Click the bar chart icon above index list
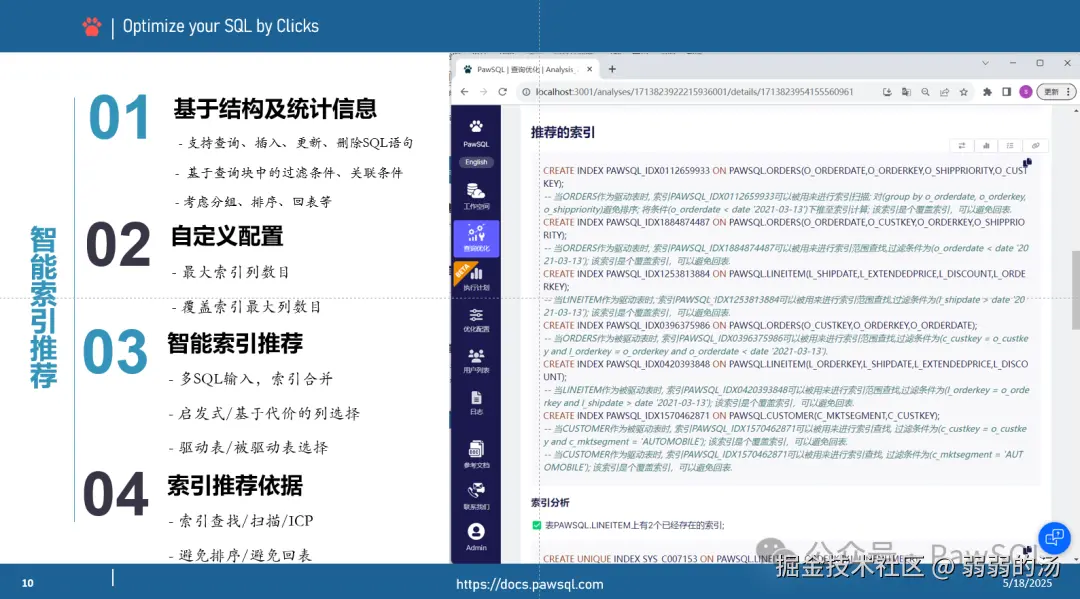 tap(986, 145)
